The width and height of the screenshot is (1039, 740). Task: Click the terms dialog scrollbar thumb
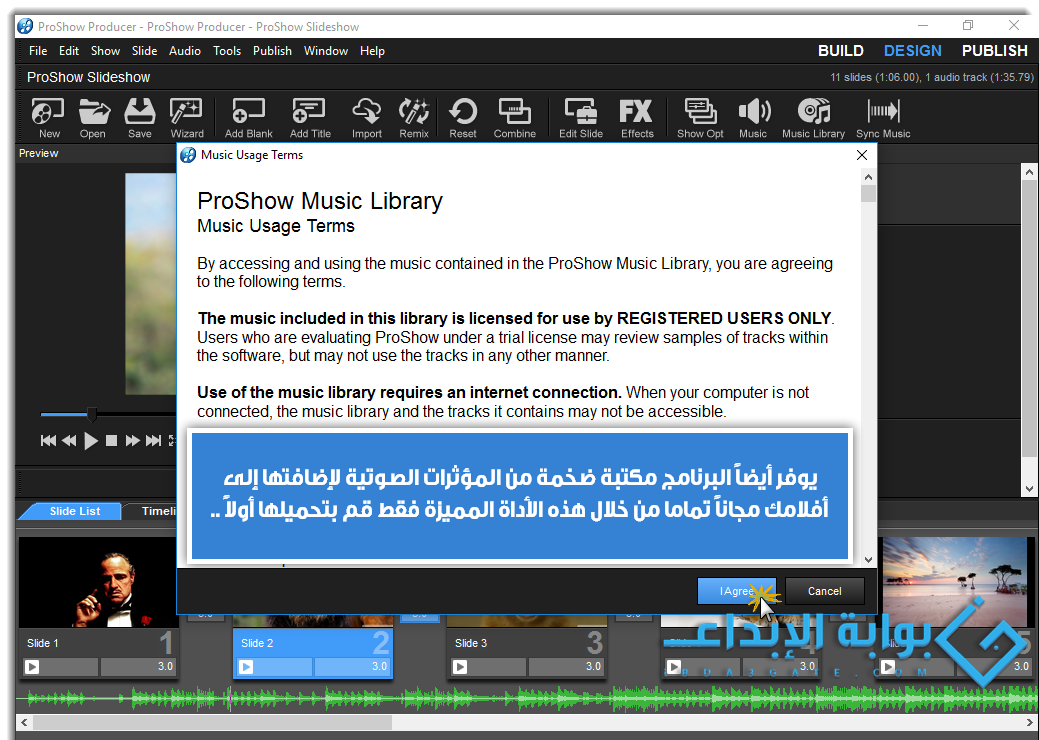(x=868, y=193)
